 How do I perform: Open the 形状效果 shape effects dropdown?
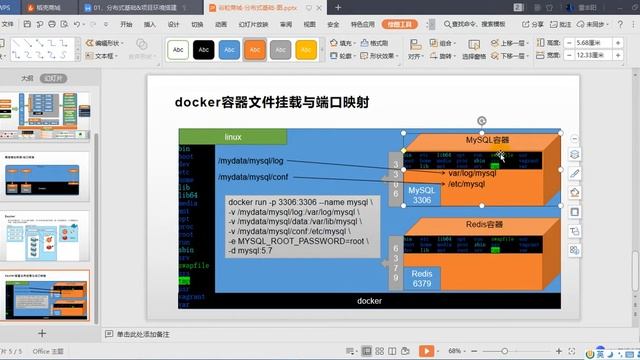(x=380, y=56)
